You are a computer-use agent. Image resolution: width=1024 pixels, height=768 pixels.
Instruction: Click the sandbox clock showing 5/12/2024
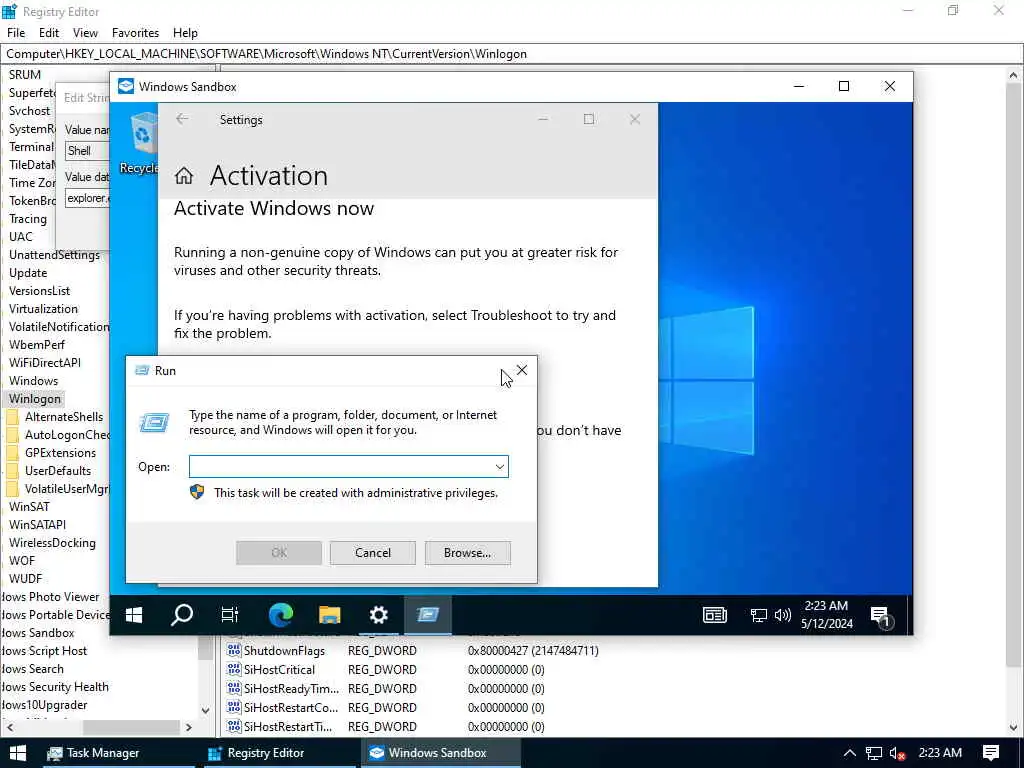pos(827,615)
